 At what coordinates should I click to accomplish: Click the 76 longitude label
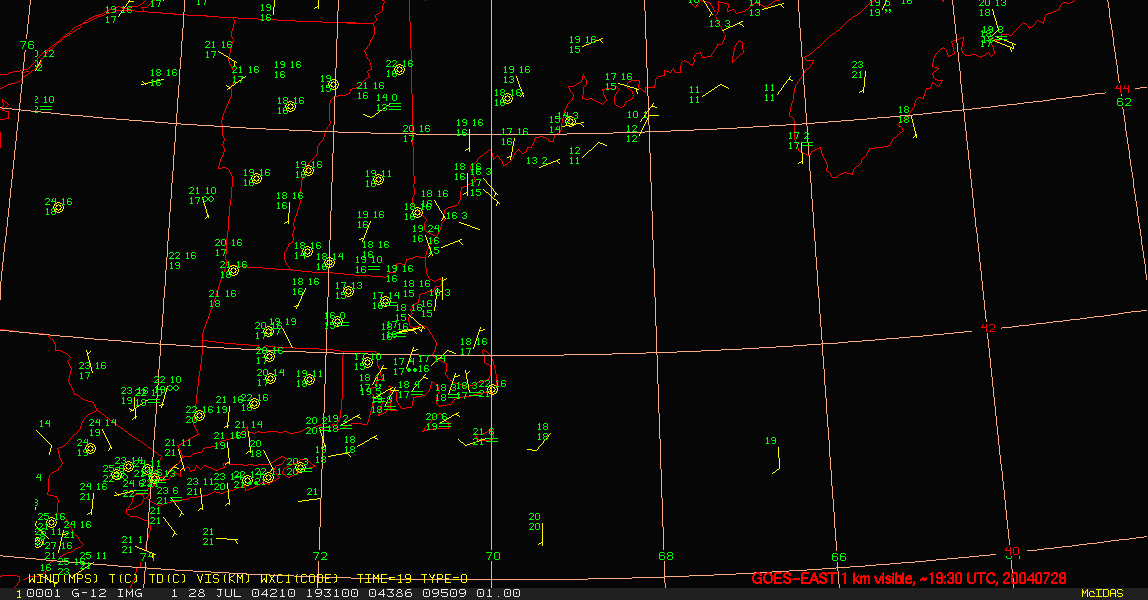[27, 45]
